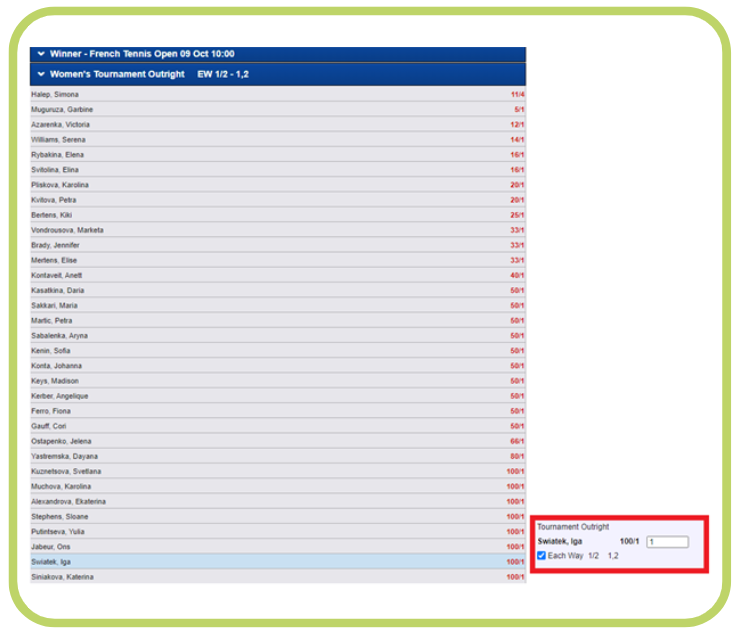The height and width of the screenshot is (638, 741).
Task: Select Muguruza, Garbine odds 5/1
Action: (x=519, y=110)
